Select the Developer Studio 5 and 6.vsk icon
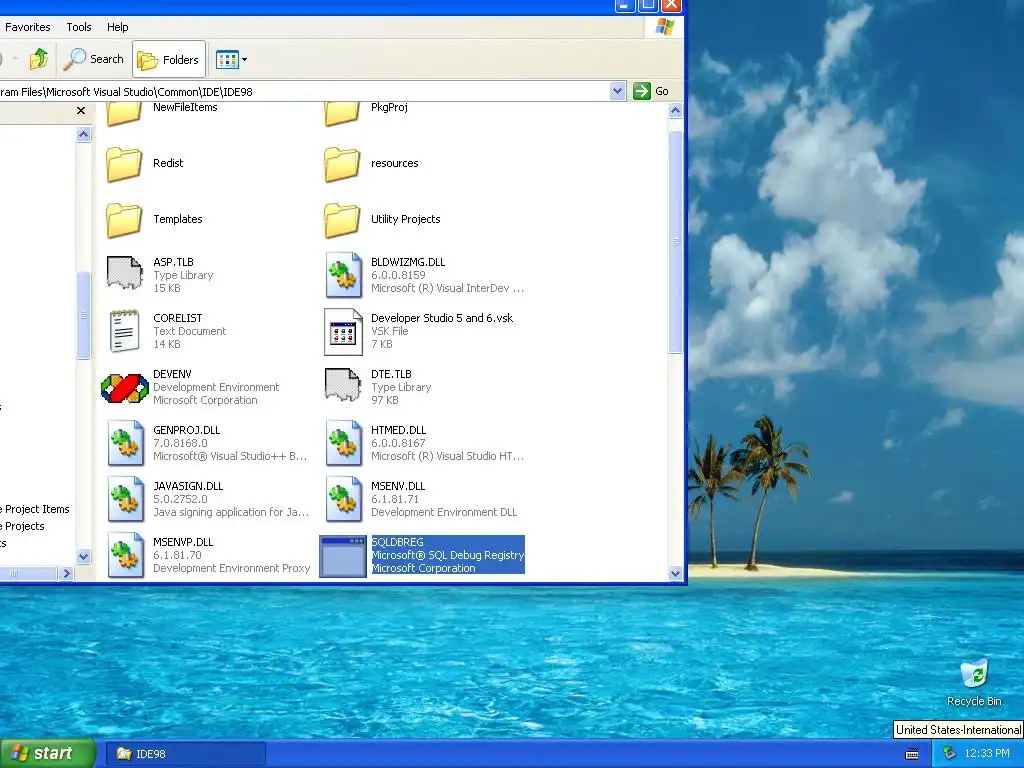This screenshot has width=1024, height=768. [343, 332]
